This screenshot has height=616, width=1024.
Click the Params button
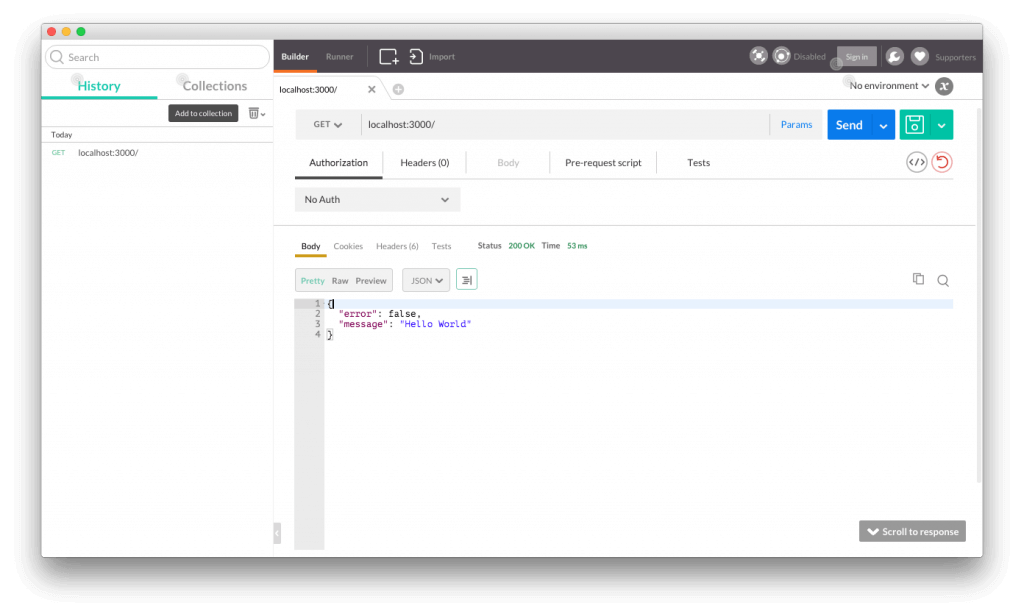click(796, 124)
